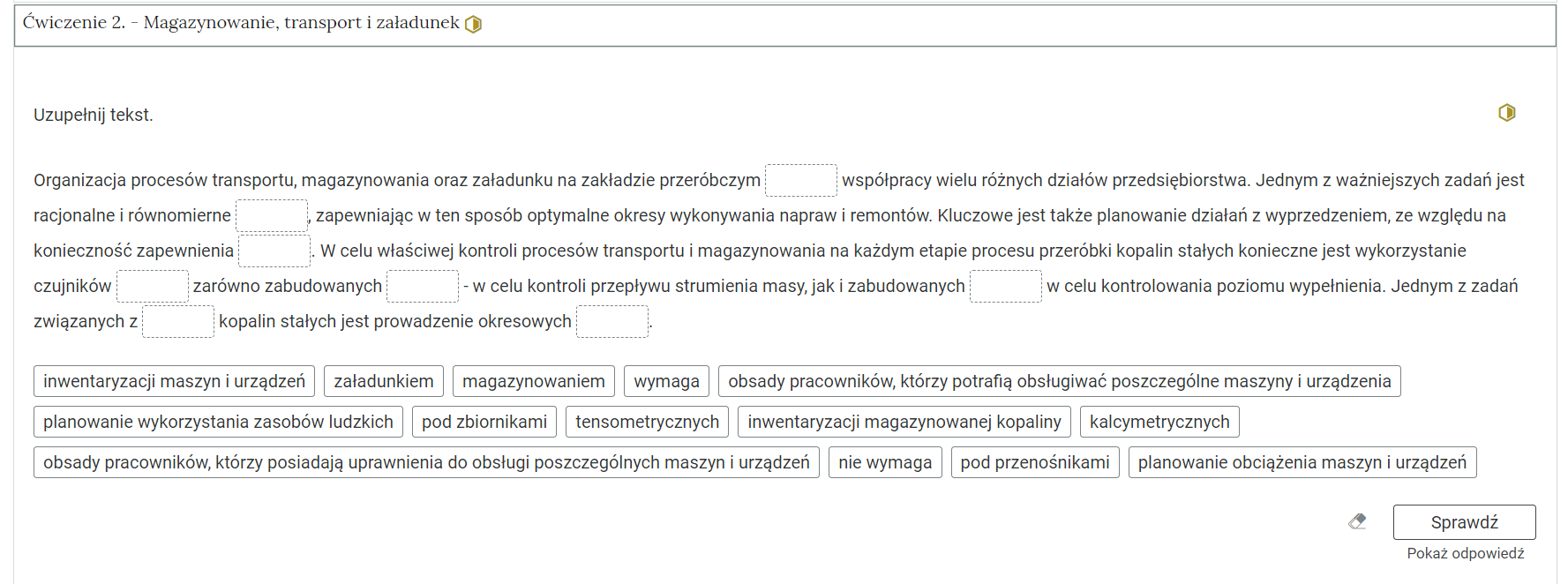Choose chip 'obsady pracowników, którzy posiadają uprawnienia...'
Viewport: 1568px width, 584px height.
[426, 462]
